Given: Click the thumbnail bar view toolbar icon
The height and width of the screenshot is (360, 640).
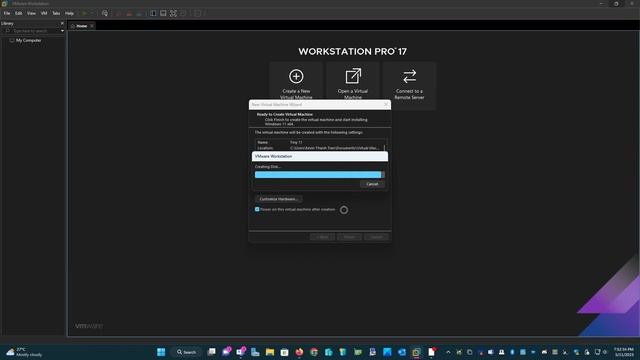Looking at the screenshot, I should point(163,13).
